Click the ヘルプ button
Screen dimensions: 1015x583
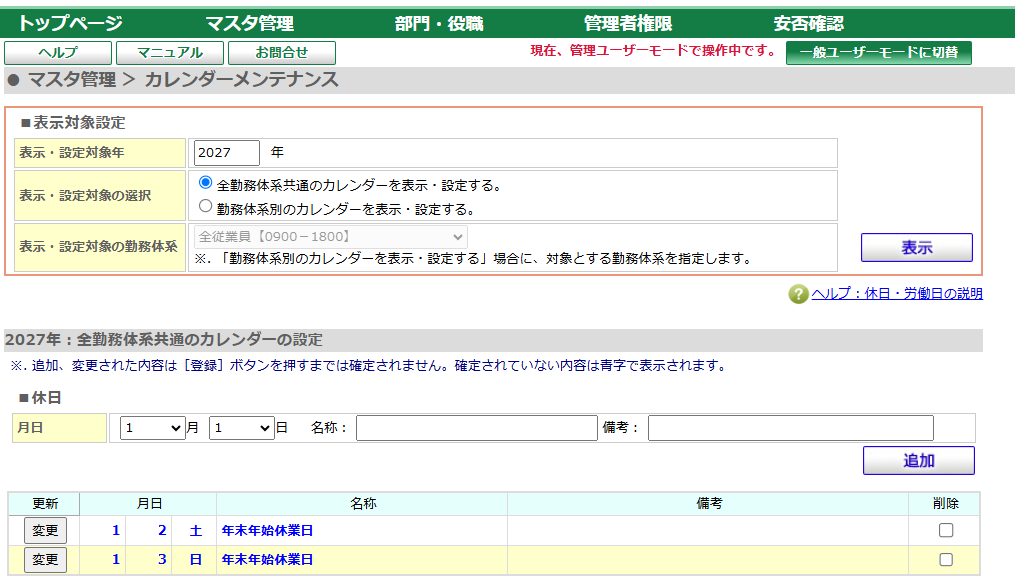(x=58, y=52)
